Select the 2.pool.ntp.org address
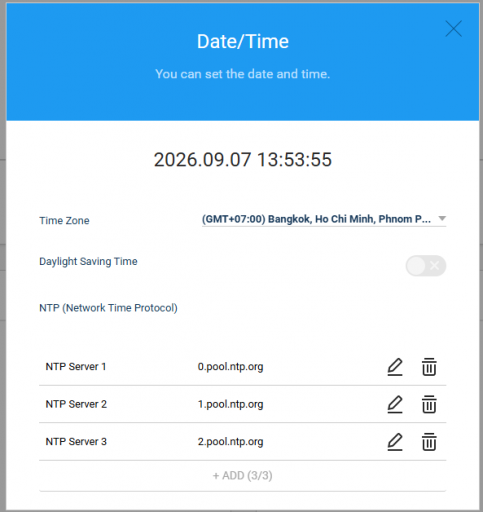483x512 pixels. coord(230,442)
